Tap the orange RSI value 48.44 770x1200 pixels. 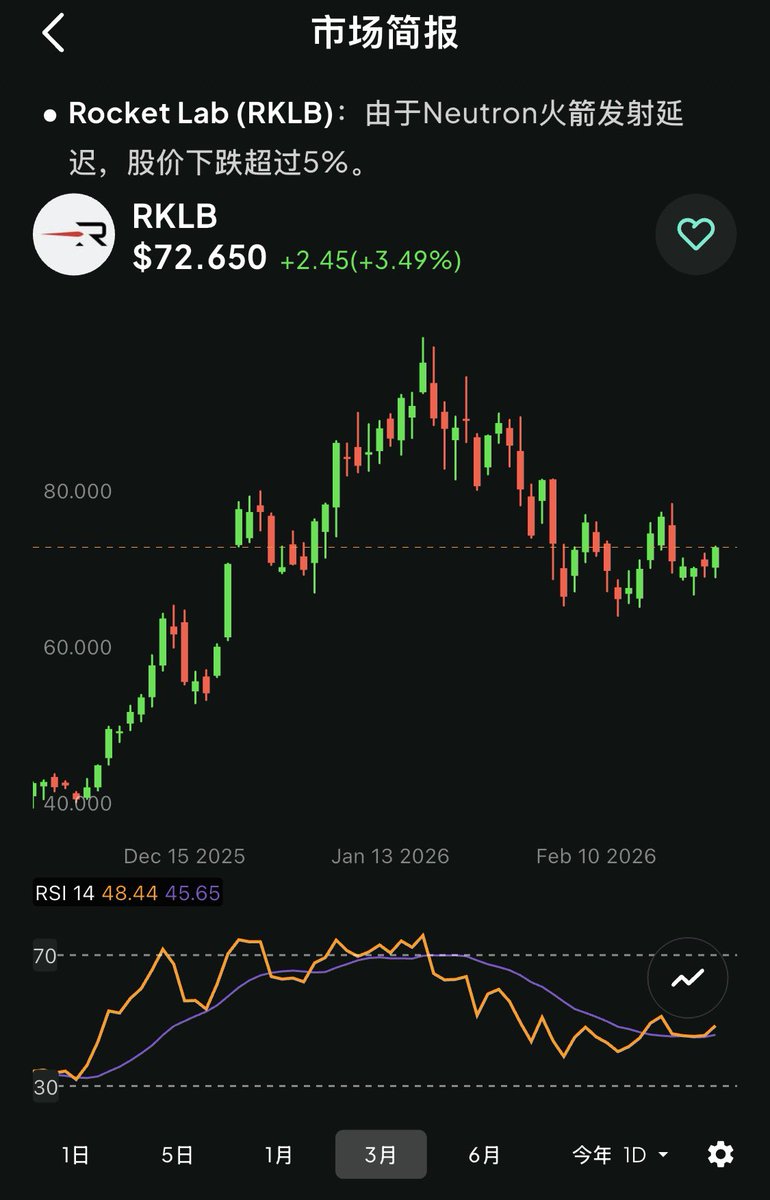click(x=129, y=893)
